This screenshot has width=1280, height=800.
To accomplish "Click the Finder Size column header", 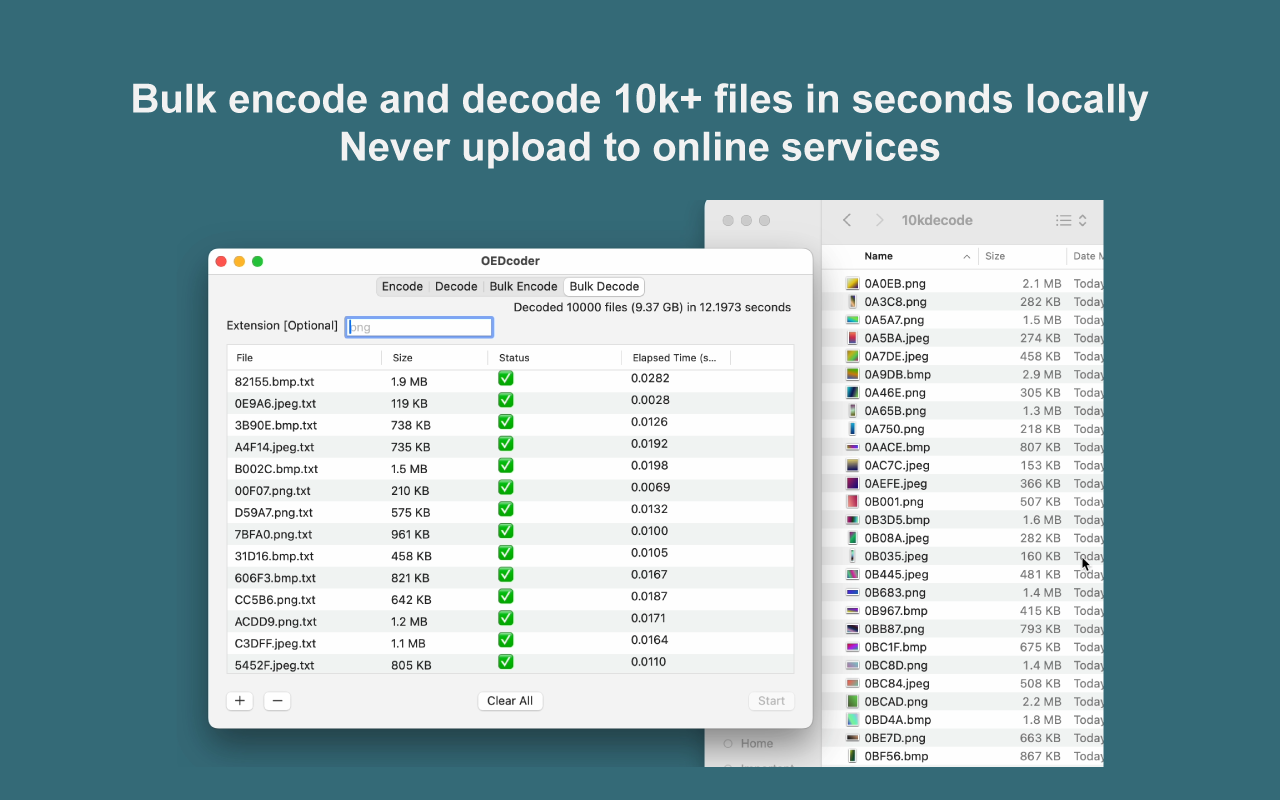I will tap(1022, 256).
